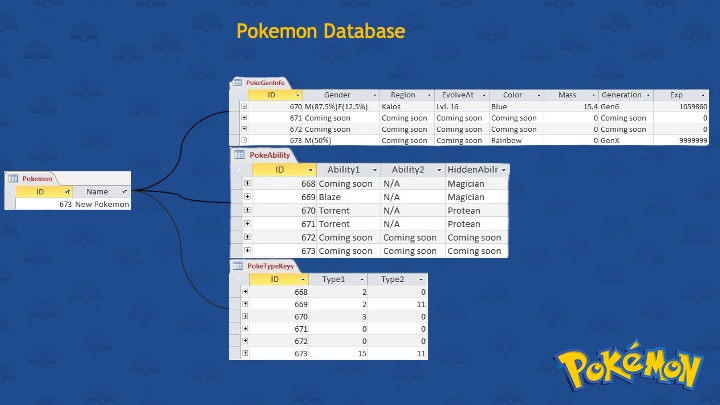Open EvolveAt column filter dropdown
Viewport: 720px width, 405px height.
click(484, 96)
